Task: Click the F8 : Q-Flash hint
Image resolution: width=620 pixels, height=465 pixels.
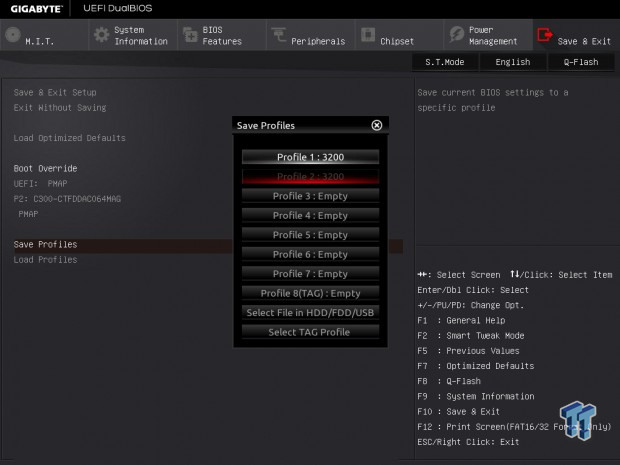Action: [449, 381]
